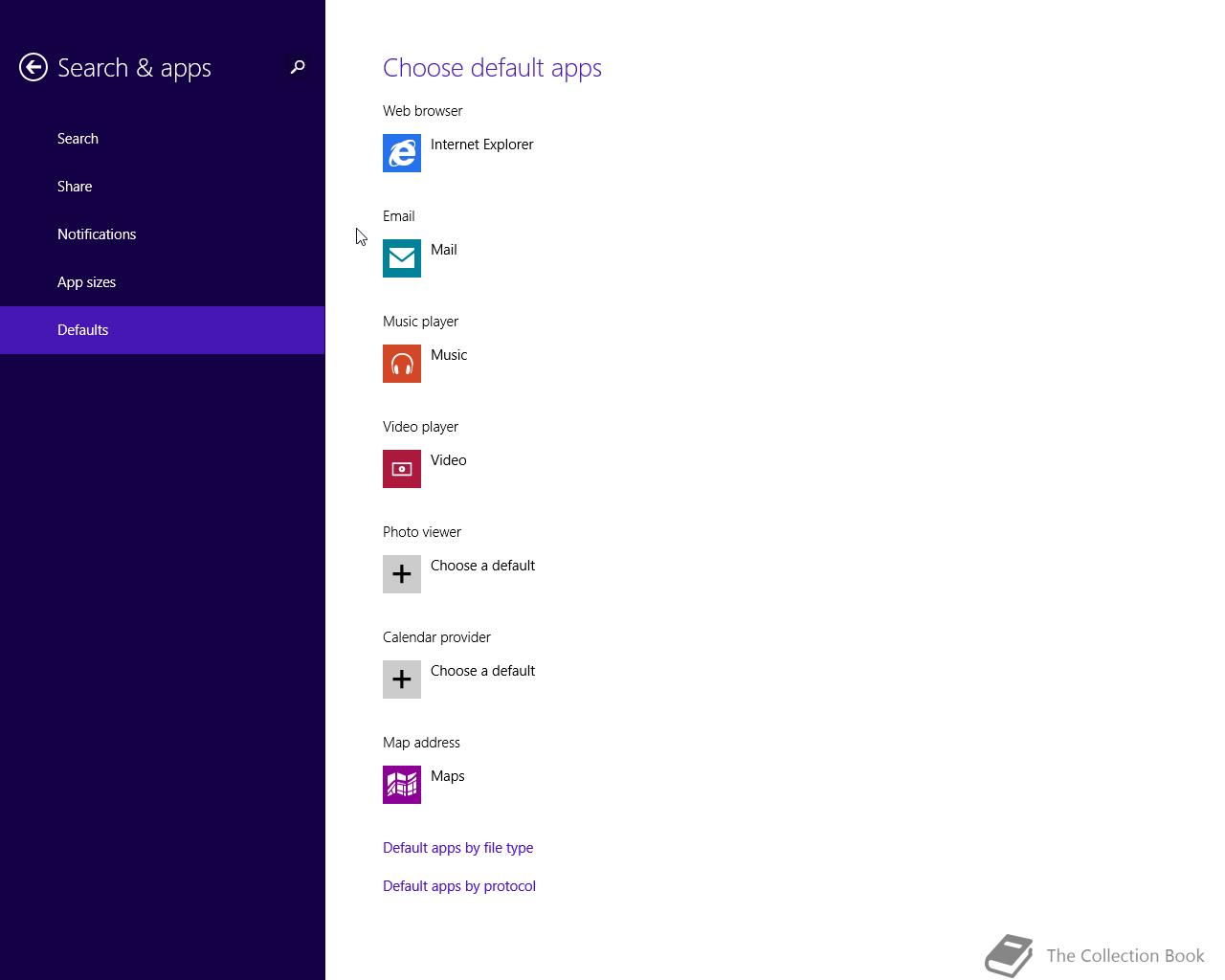Viewport: 1225px width, 980px height.
Task: Click the Search & apps title
Action: pos(134,68)
